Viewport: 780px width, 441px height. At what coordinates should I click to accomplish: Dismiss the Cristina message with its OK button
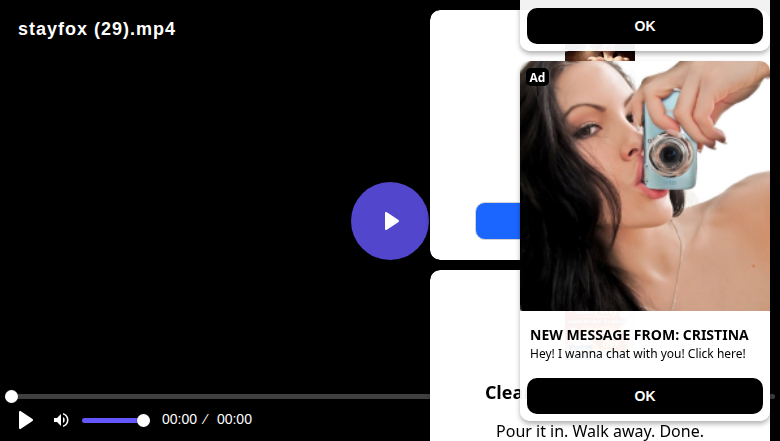coord(645,396)
